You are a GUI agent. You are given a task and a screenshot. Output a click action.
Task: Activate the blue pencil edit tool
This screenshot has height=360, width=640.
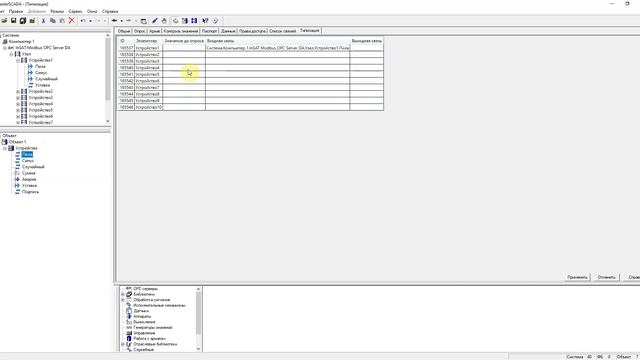[155, 20]
